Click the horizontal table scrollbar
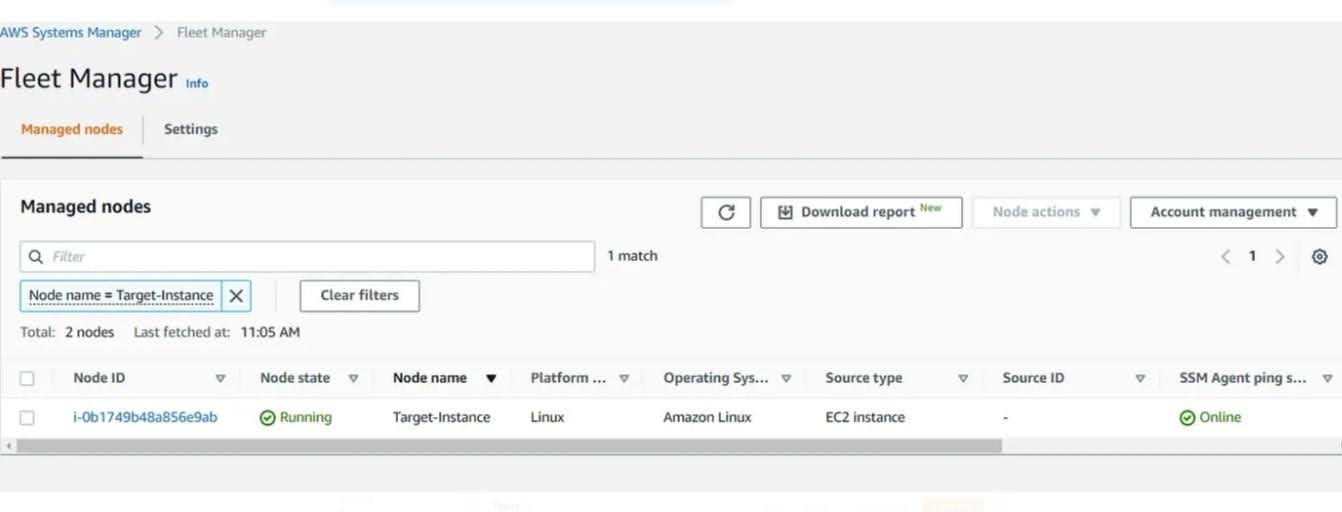The height and width of the screenshot is (512, 1342). point(509,446)
